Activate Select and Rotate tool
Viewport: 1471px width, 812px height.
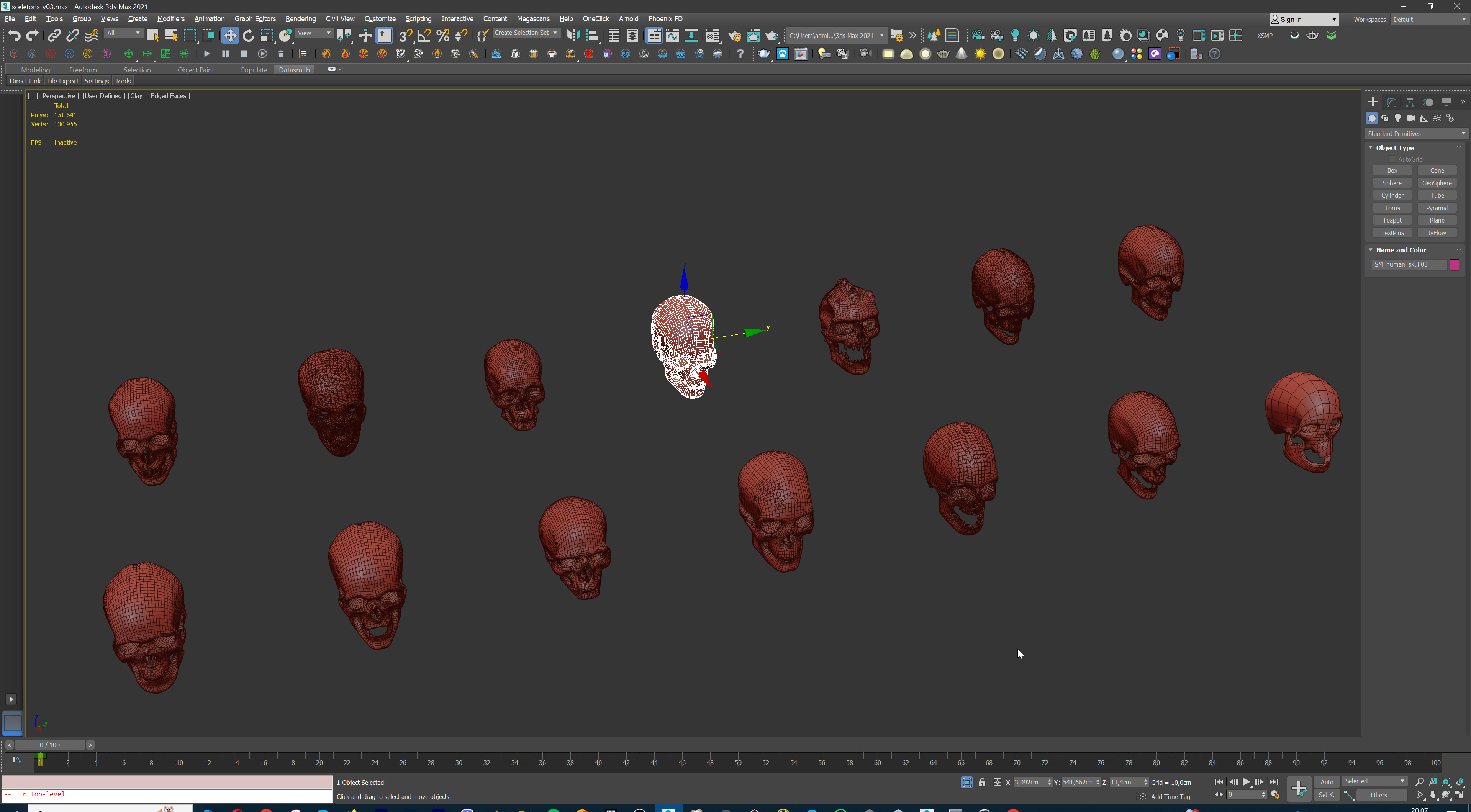tap(248, 35)
